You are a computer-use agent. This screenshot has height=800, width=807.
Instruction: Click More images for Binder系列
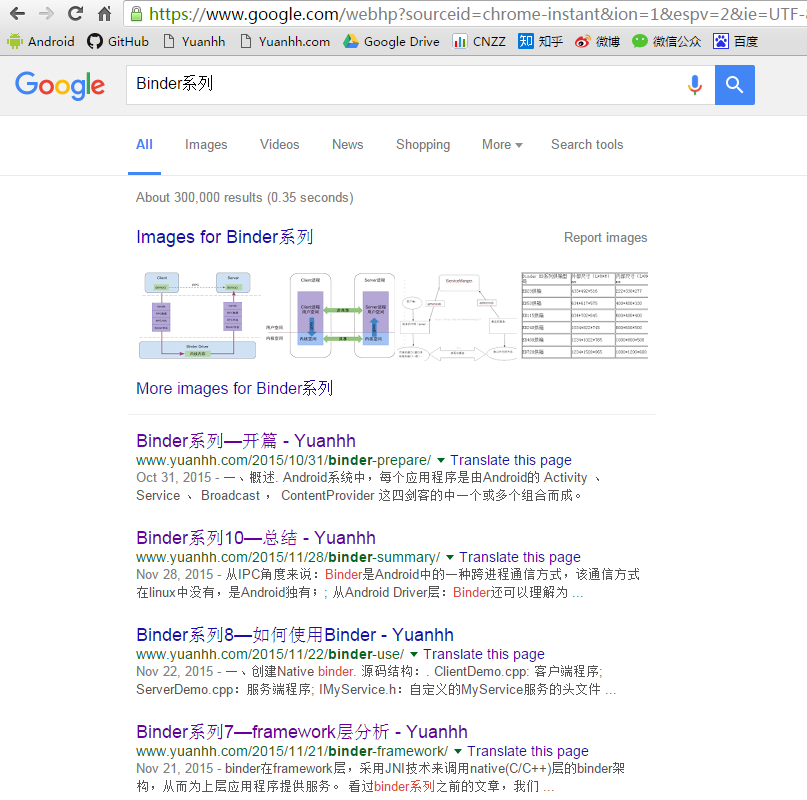(234, 388)
